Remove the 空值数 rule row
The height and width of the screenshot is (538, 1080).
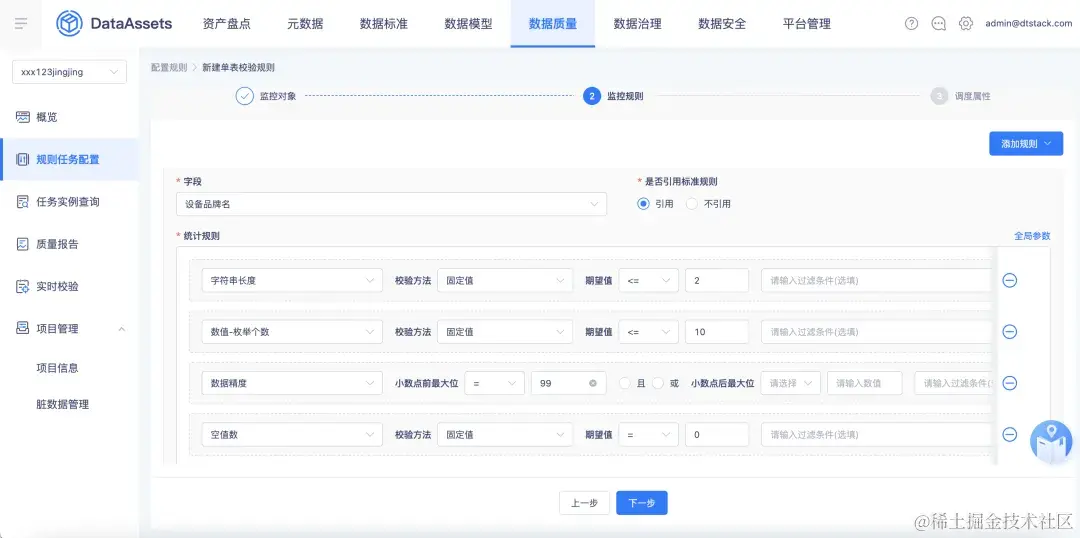(x=1010, y=434)
